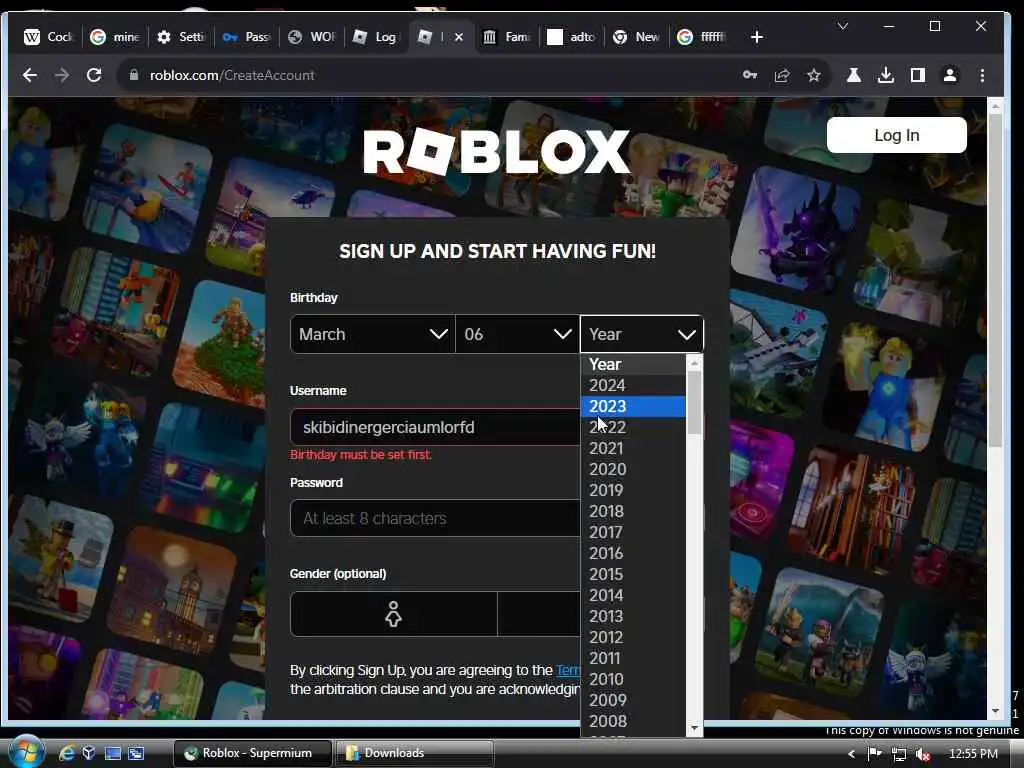Viewport: 1024px width, 768px height.
Task: Toggle the side panel icon
Action: [x=918, y=75]
